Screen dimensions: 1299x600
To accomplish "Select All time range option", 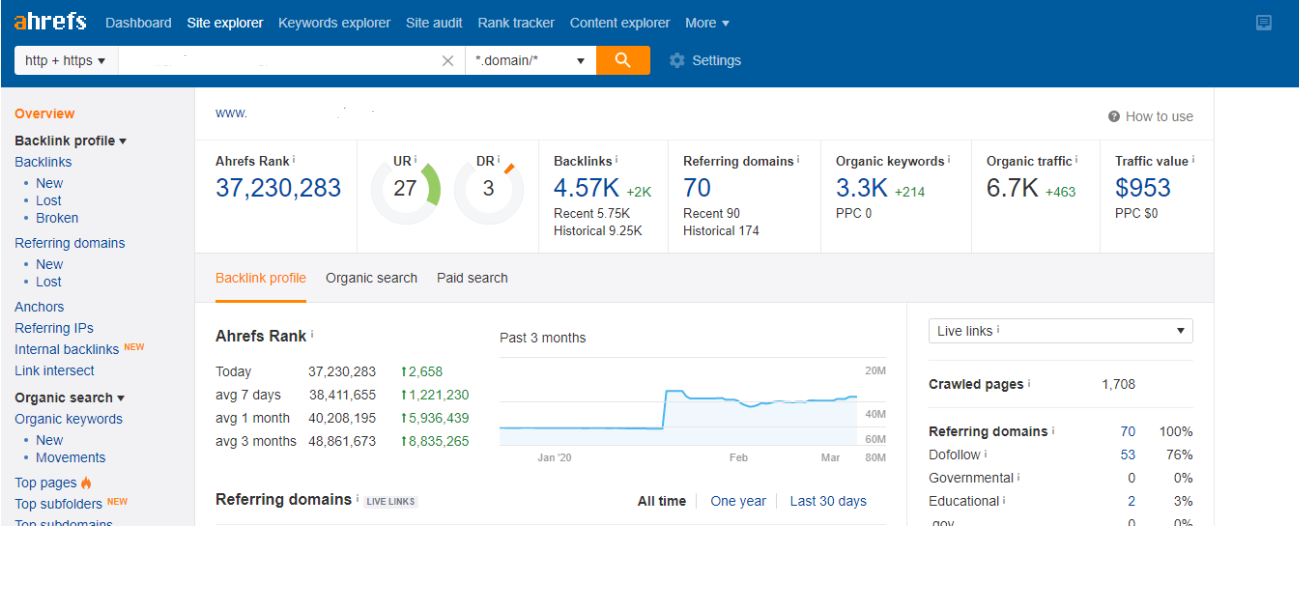I will (x=662, y=501).
